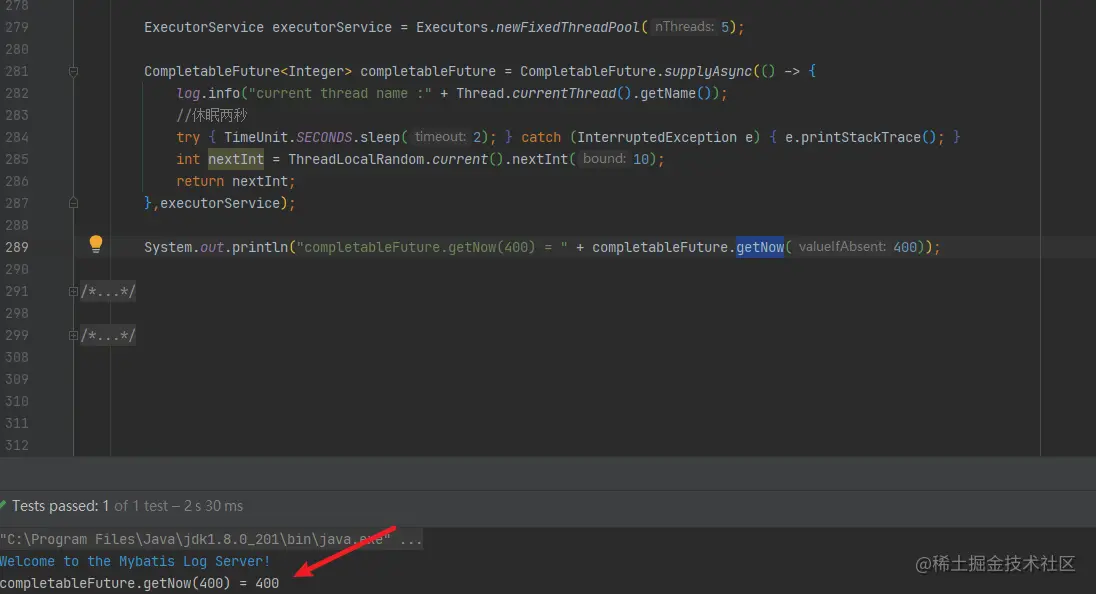Click the fold end marker at line 287
The image size is (1096, 594).
[x=73, y=203]
